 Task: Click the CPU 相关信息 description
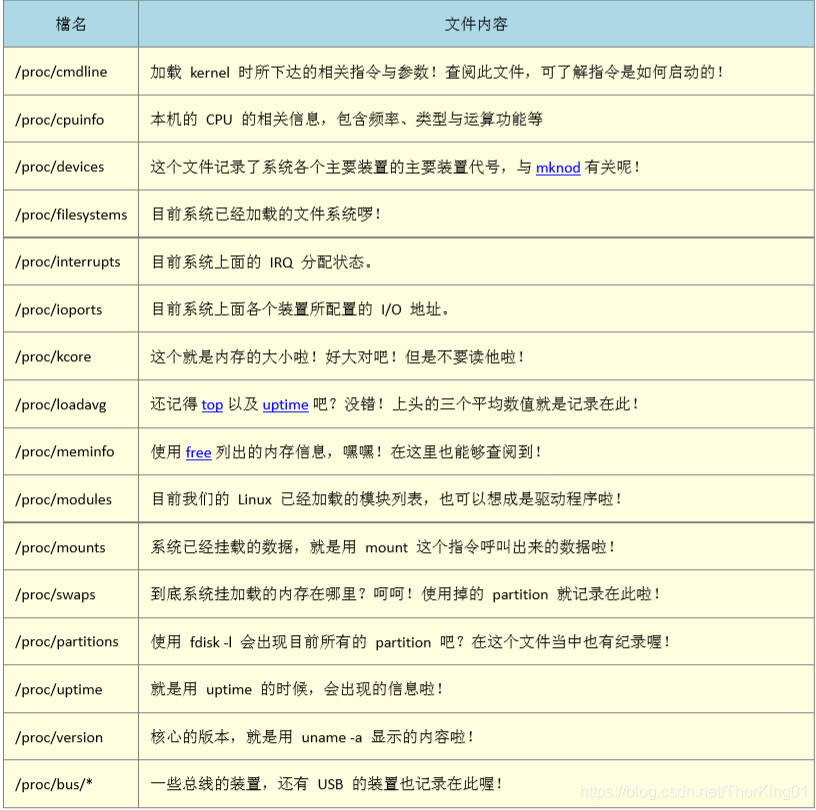346,119
